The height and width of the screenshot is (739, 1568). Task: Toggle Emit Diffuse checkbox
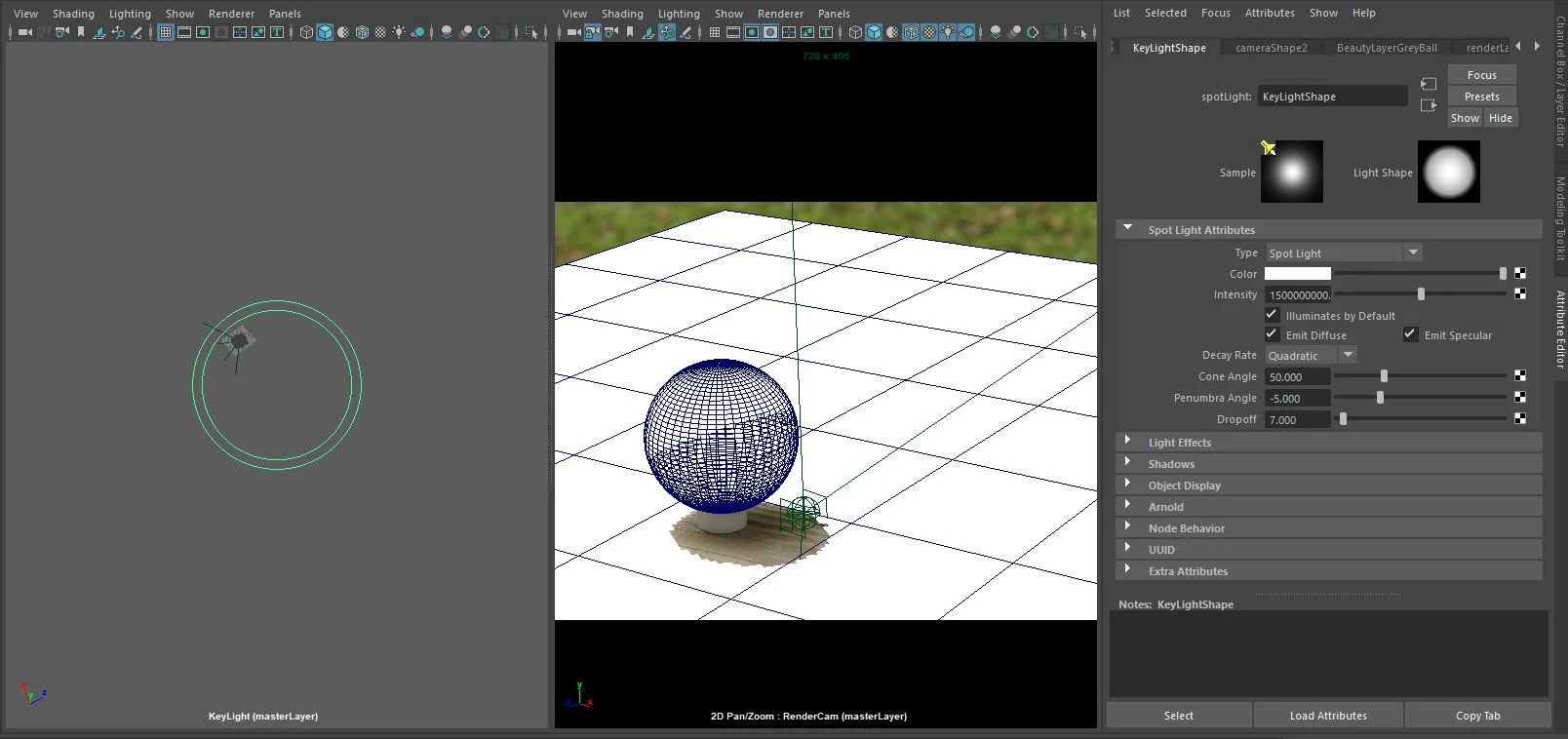[1272, 334]
